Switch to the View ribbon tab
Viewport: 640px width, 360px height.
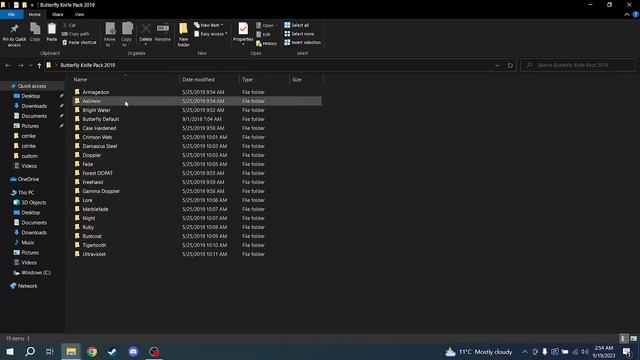(x=79, y=14)
